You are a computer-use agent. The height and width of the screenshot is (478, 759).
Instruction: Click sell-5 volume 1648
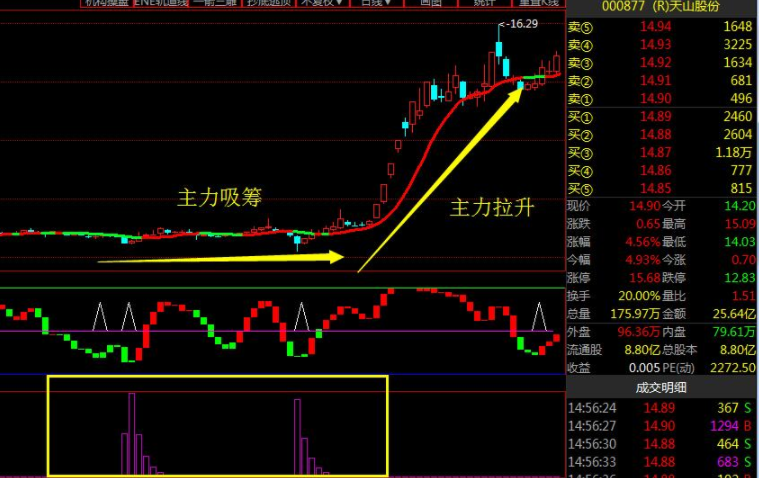click(738, 27)
